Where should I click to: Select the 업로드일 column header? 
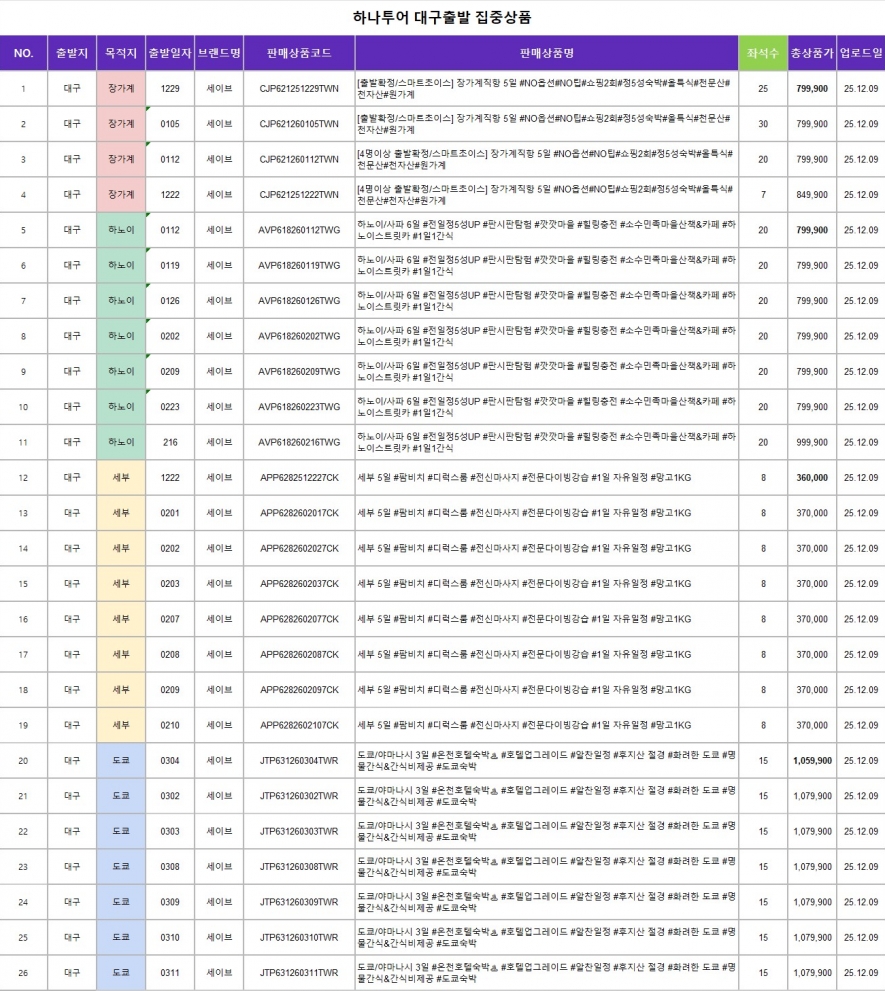pos(860,53)
